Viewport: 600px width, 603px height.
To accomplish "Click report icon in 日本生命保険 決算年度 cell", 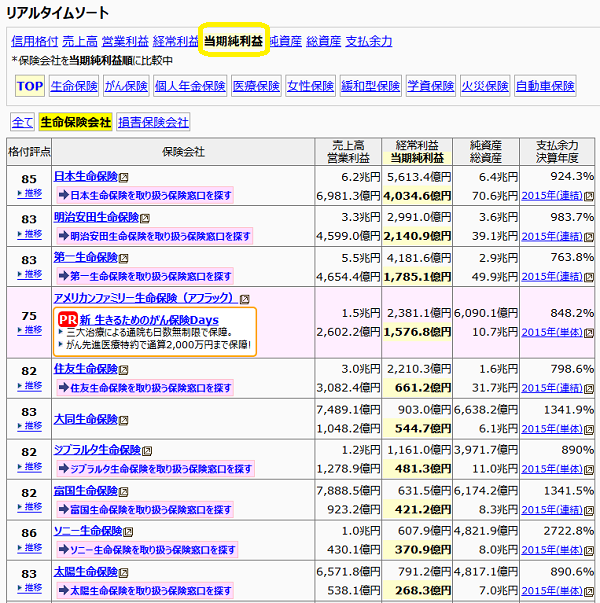I will tap(589, 197).
